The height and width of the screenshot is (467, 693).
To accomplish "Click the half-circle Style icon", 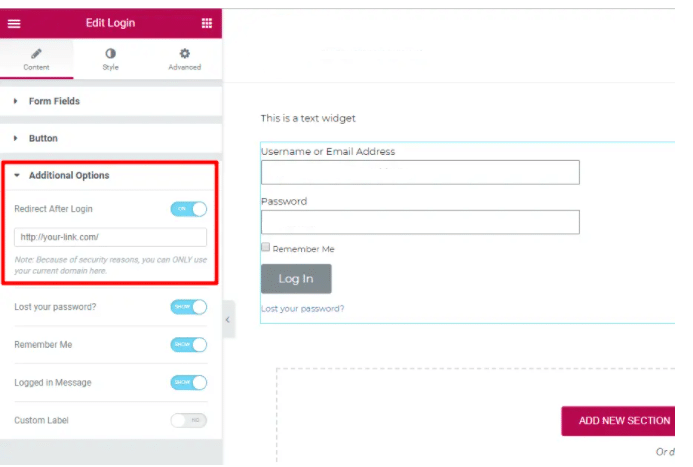I will (110, 54).
